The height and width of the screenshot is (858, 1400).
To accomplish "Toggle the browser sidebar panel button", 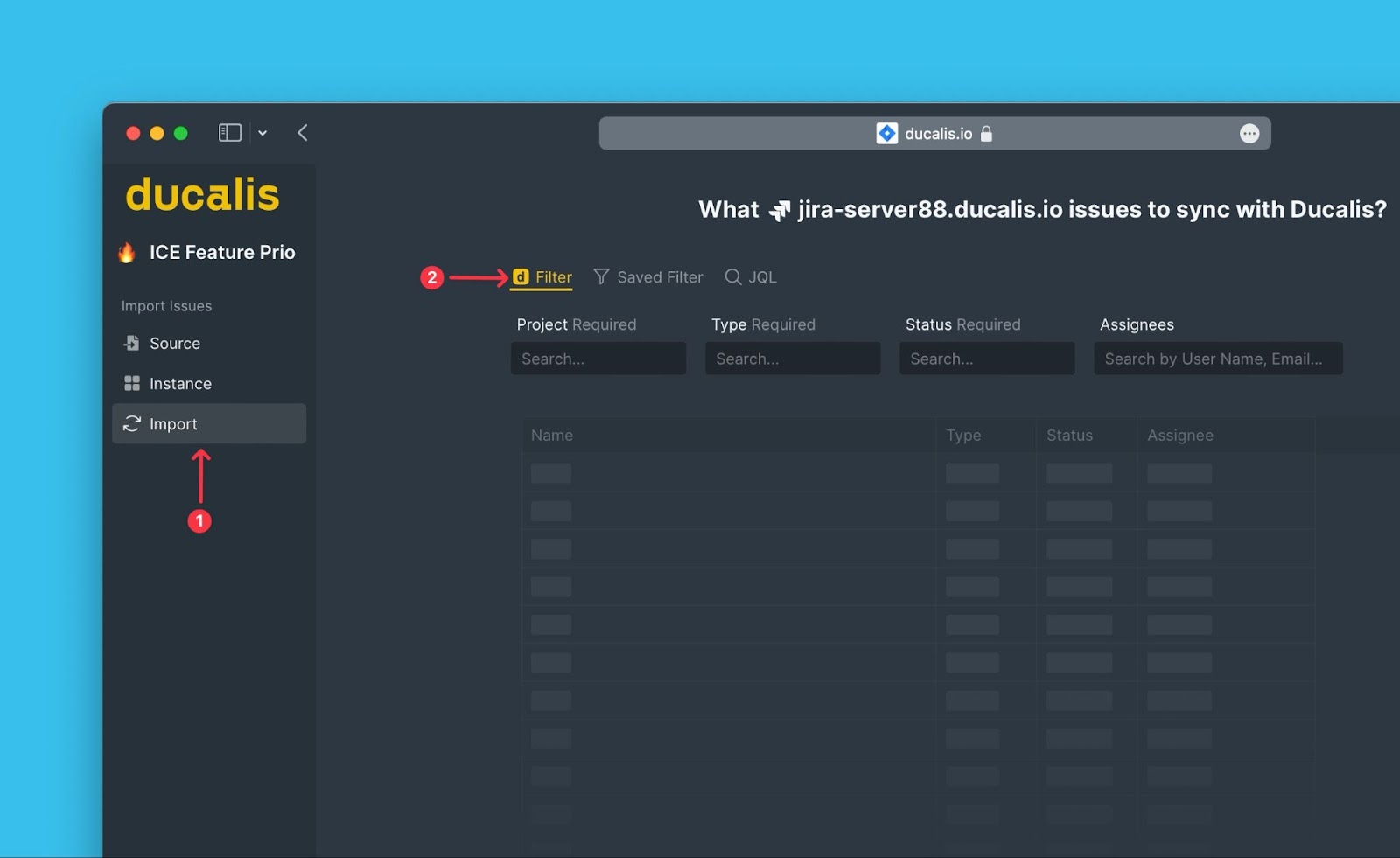I will click(229, 133).
